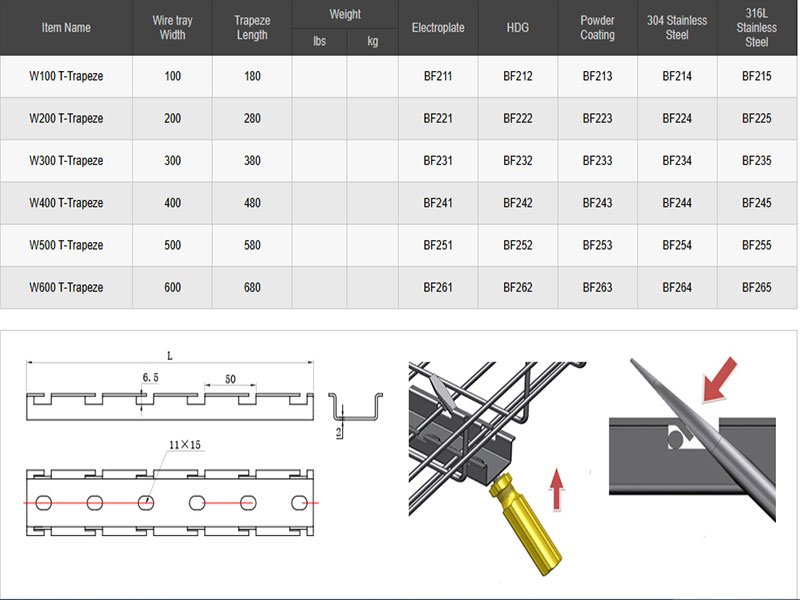This screenshot has height=600, width=800.
Task: Click part number BF234
Action: [677, 161]
